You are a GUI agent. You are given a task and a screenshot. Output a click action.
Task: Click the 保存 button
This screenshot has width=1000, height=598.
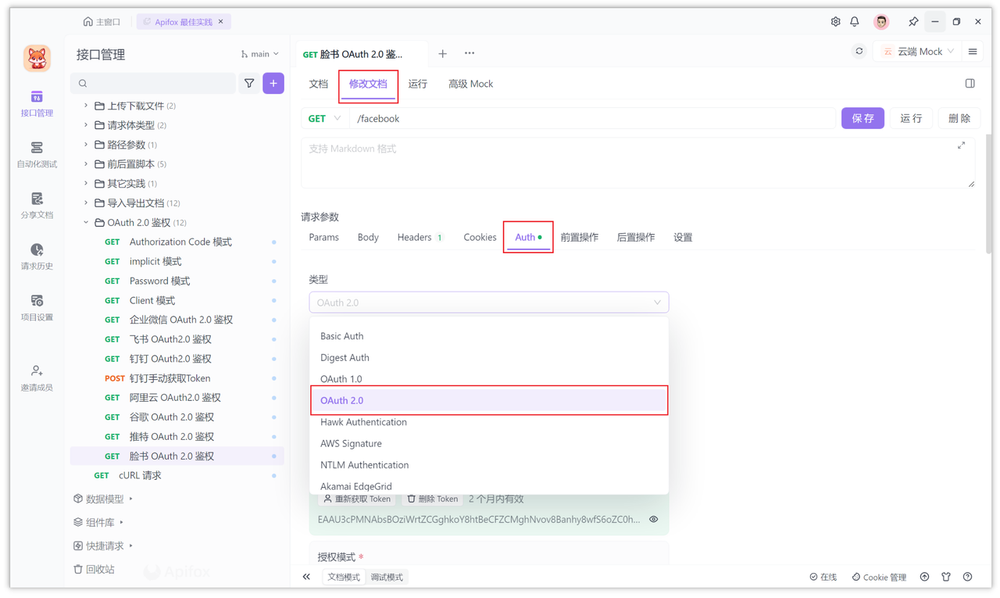(x=862, y=118)
